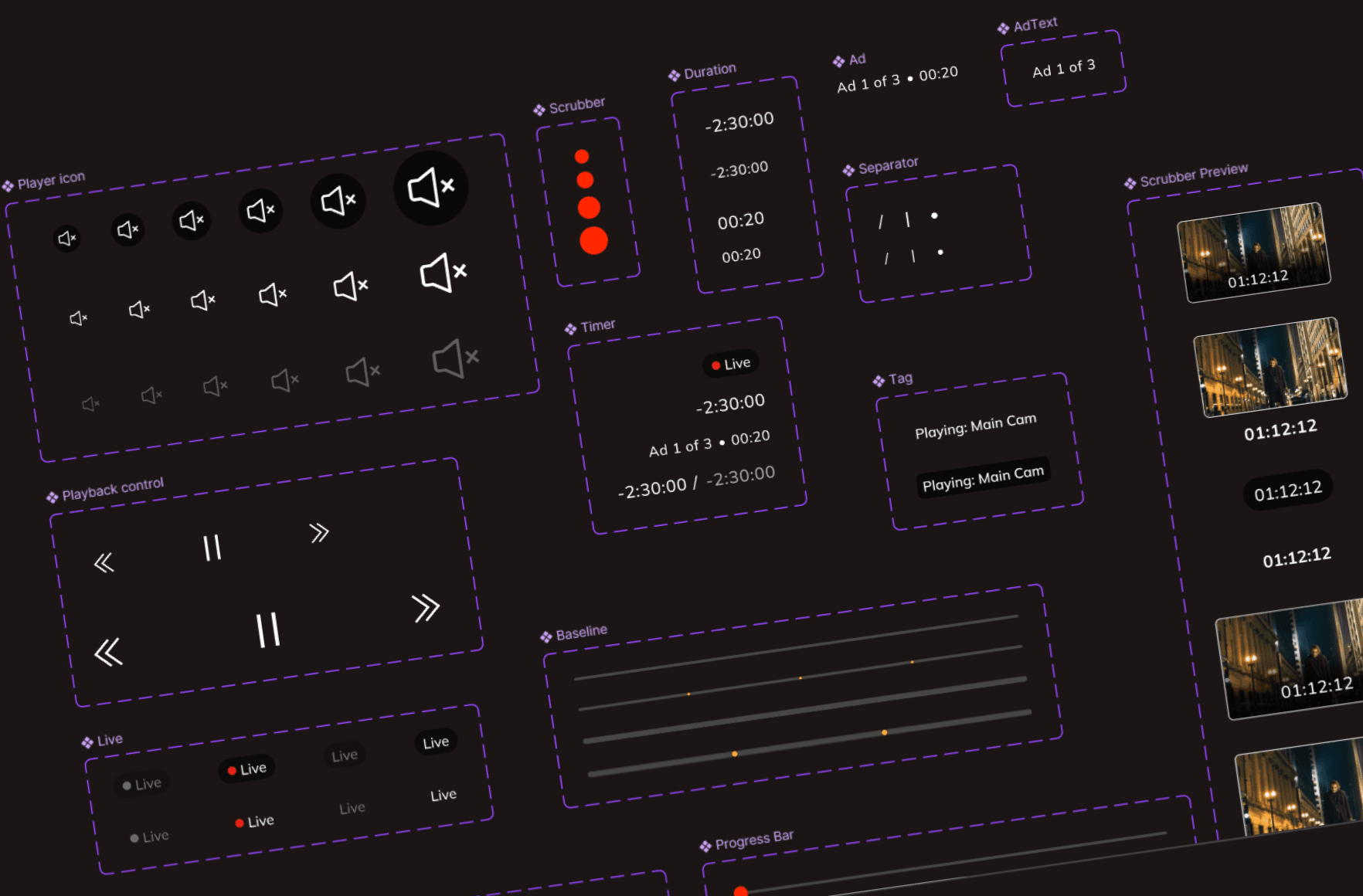The image size is (1363, 896).
Task: Click the smaller '00:20' in Duration frame
Action: (741, 256)
